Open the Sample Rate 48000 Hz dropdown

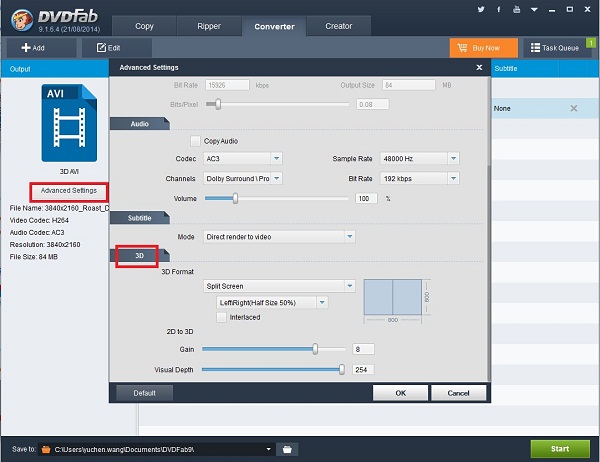[x=419, y=158]
